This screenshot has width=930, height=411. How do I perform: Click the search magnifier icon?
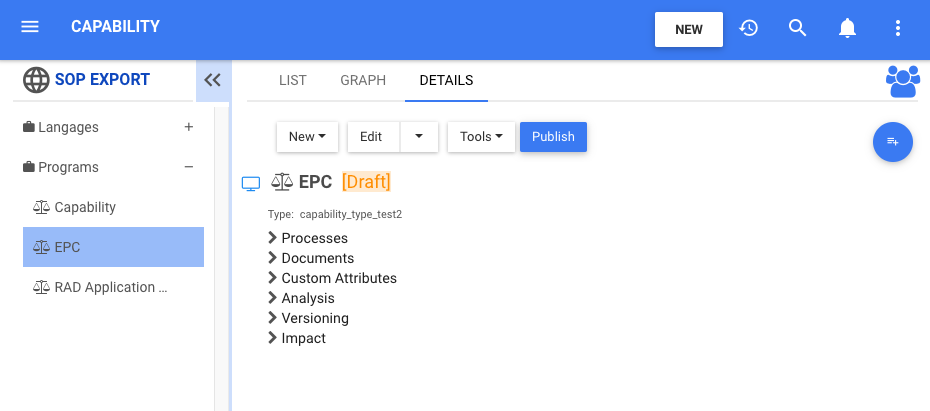coord(797,28)
